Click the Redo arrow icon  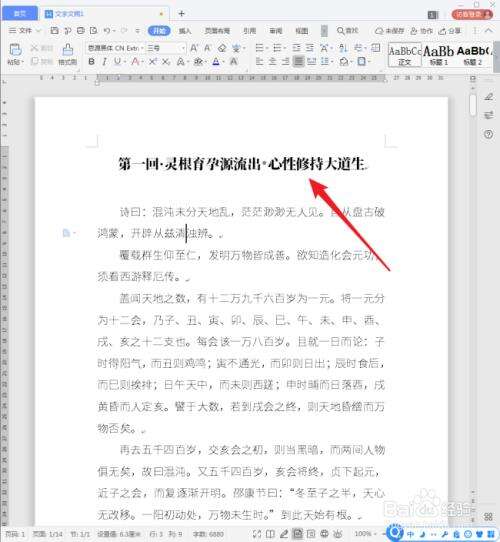click(124, 31)
